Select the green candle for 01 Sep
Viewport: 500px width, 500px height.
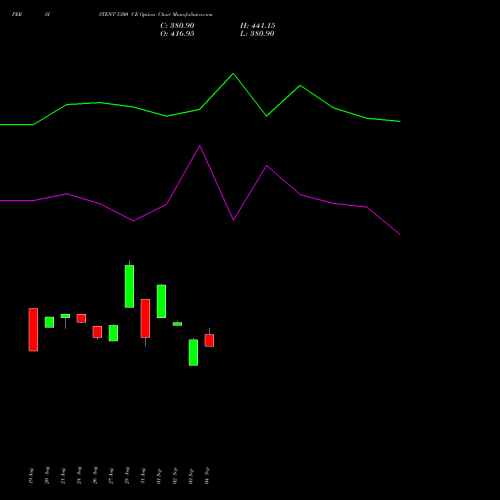click(x=161, y=301)
